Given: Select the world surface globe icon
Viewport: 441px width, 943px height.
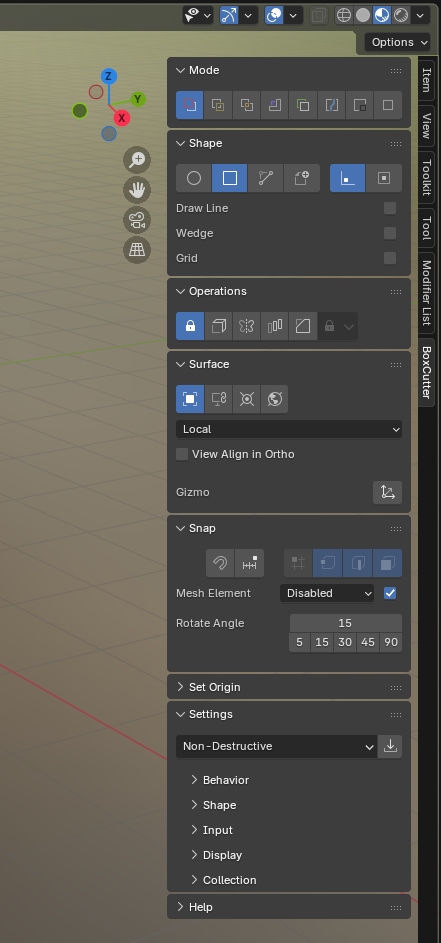Looking at the screenshot, I should [275, 399].
